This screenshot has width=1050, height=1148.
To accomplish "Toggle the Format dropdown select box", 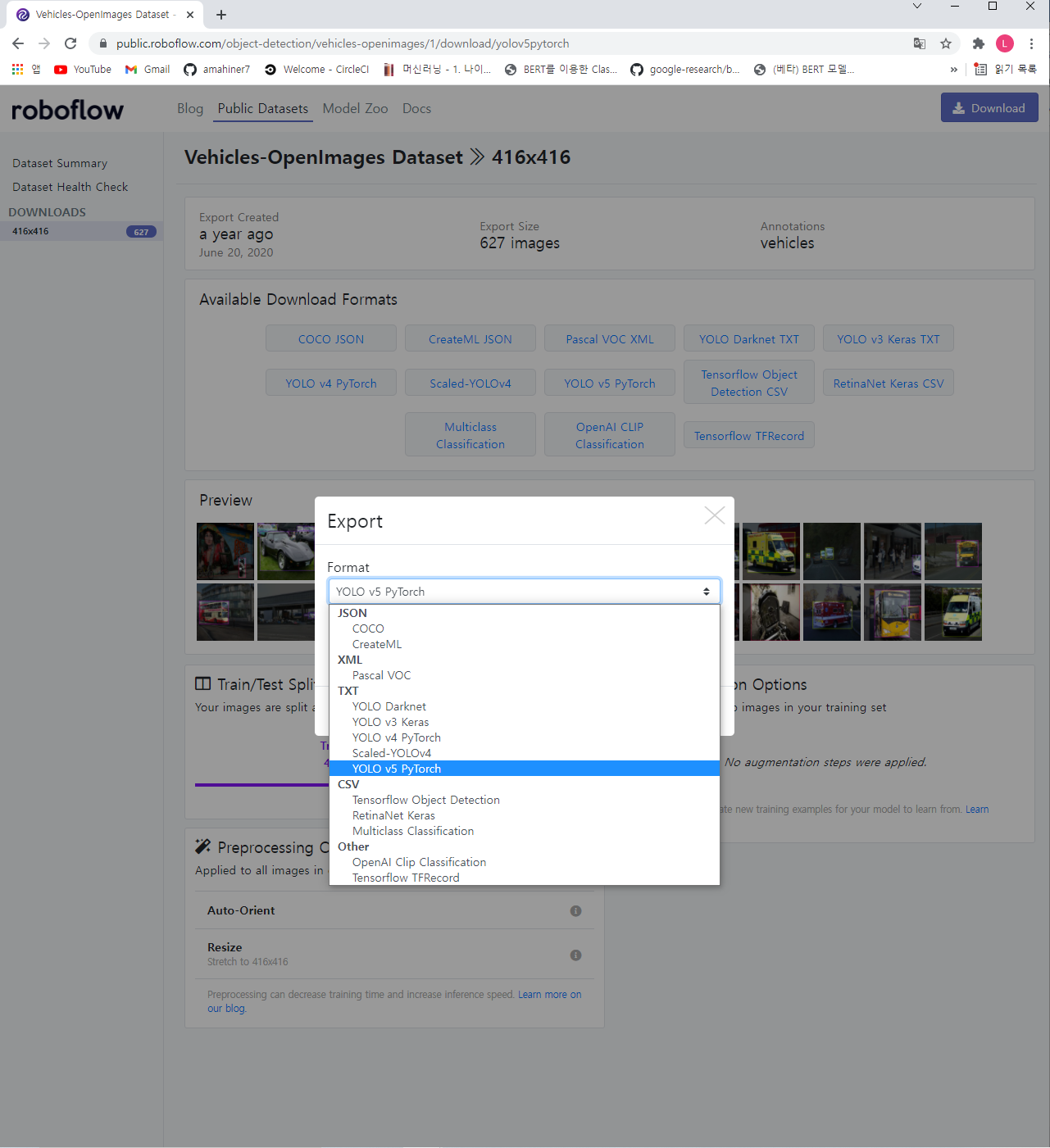I will click(525, 592).
